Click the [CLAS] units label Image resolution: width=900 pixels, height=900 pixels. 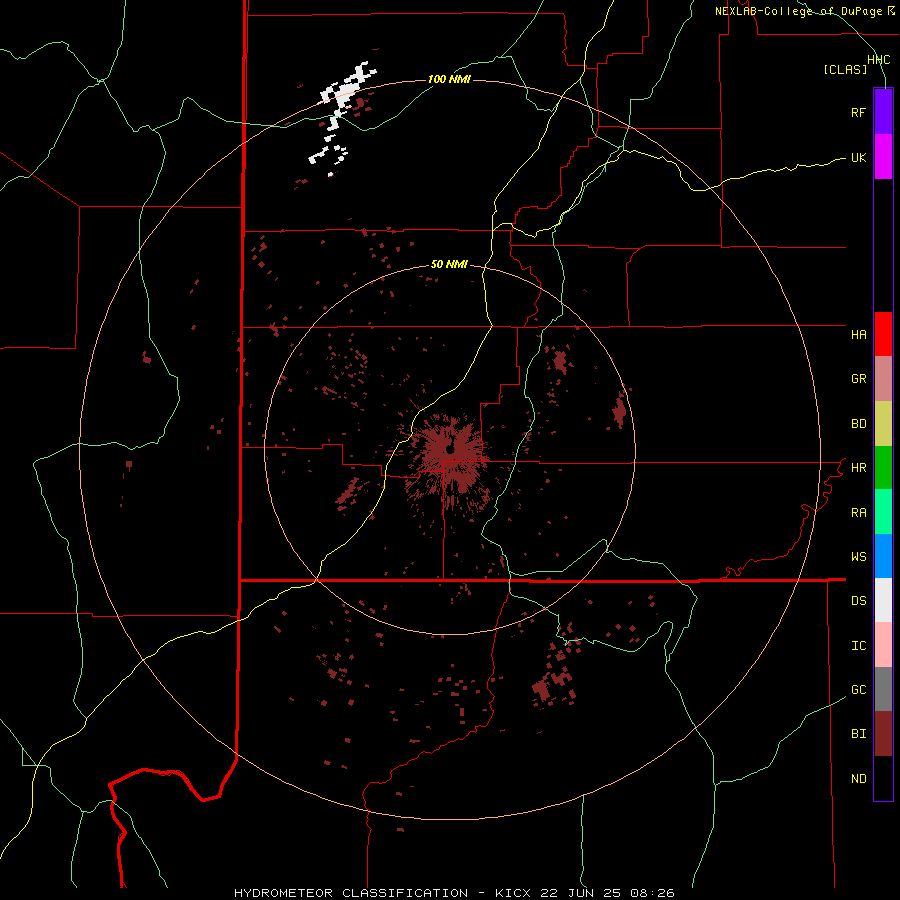845,69
